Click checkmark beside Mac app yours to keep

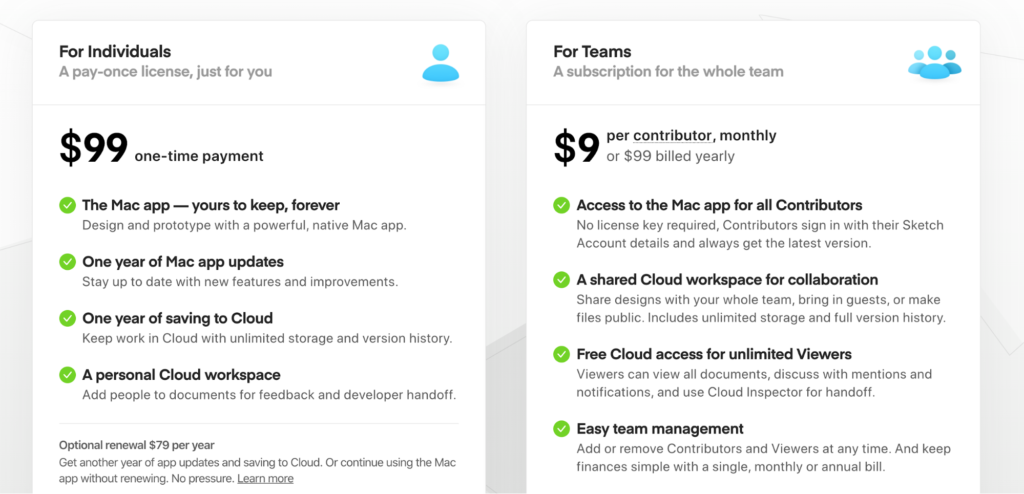pos(68,205)
